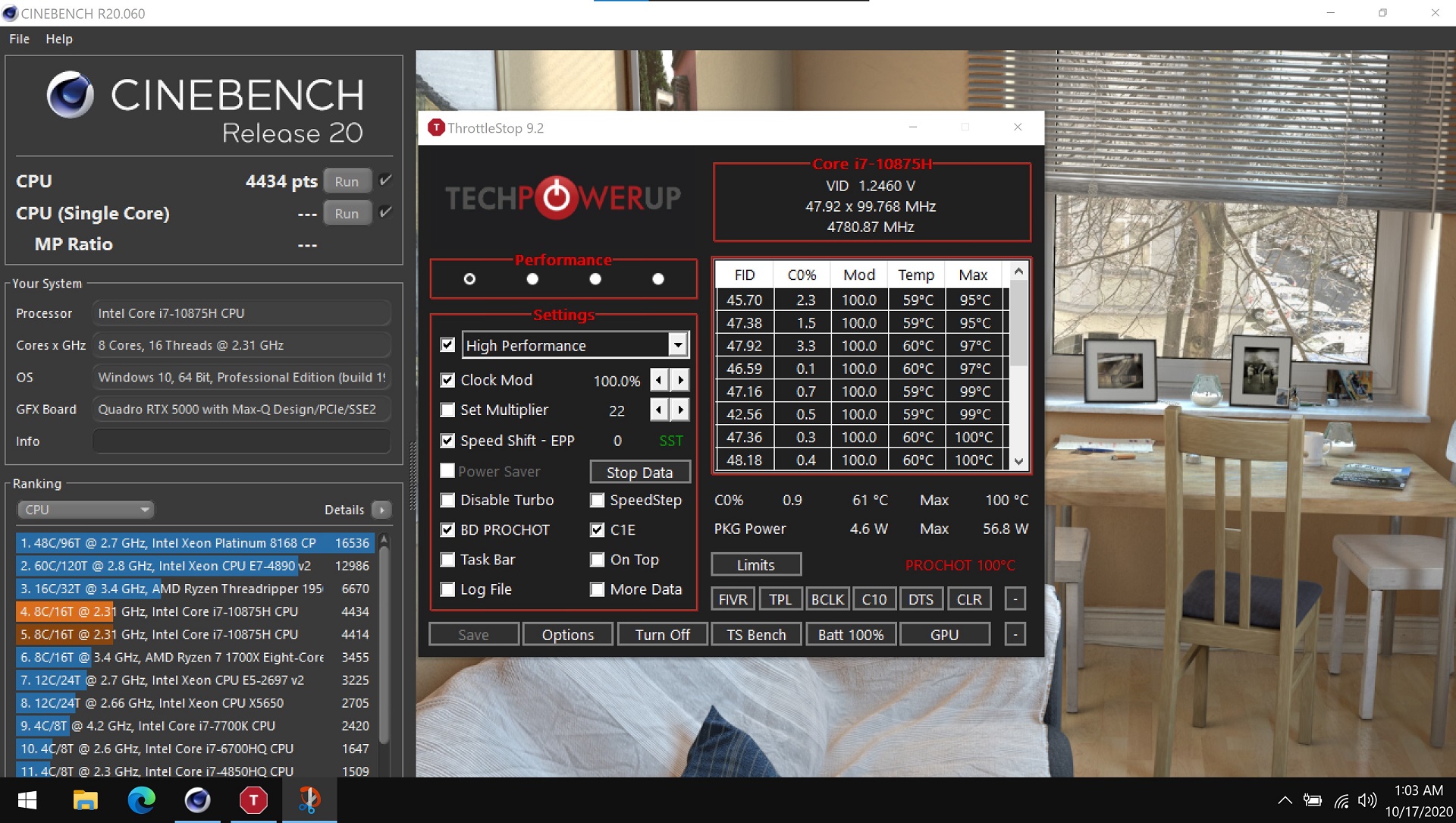Screen dimensions: 1456x823
Task: Click the Info input field
Action: coord(242,441)
